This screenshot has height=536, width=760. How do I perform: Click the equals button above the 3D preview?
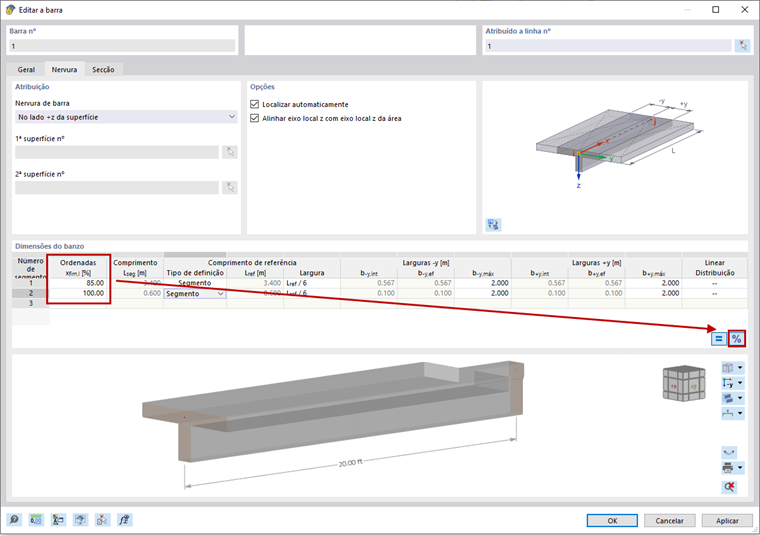(x=718, y=339)
